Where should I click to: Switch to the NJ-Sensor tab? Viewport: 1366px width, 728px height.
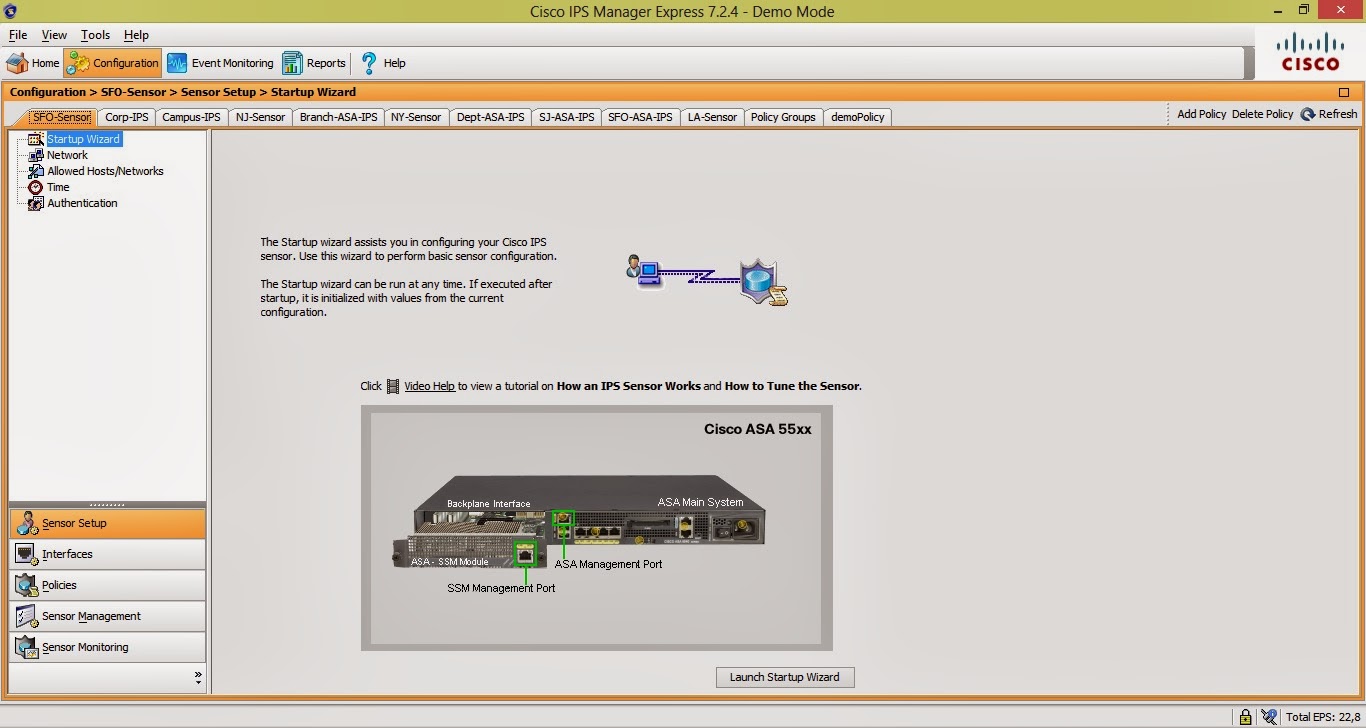coord(261,117)
